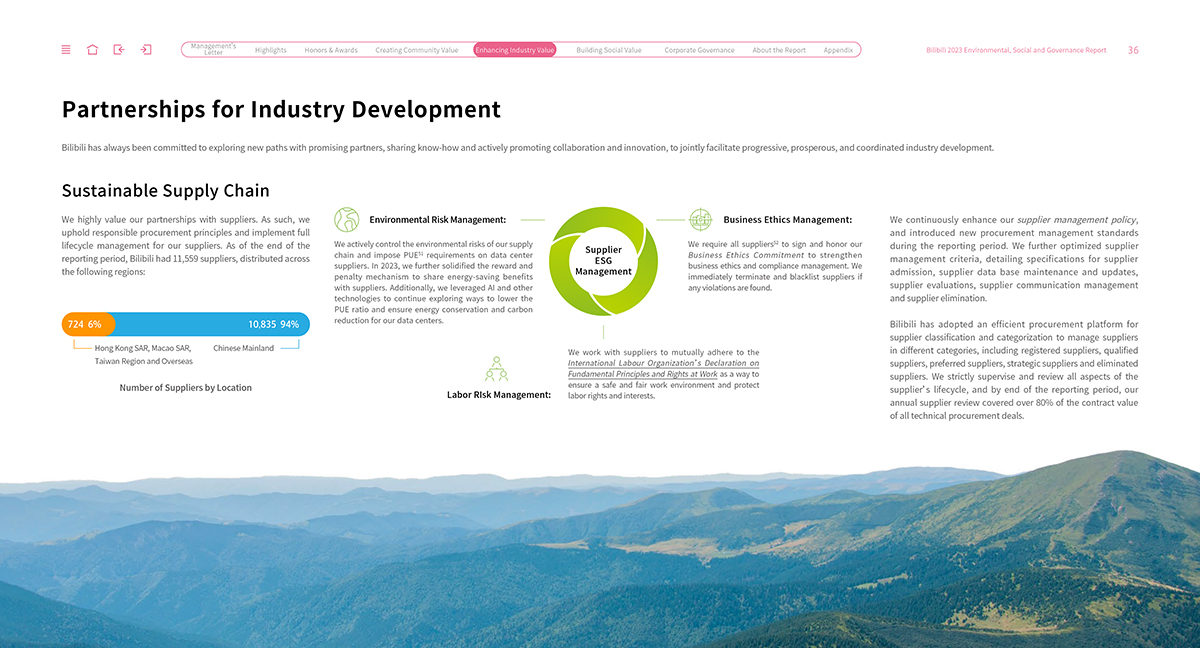Click the next page arrow icon

click(x=146, y=50)
